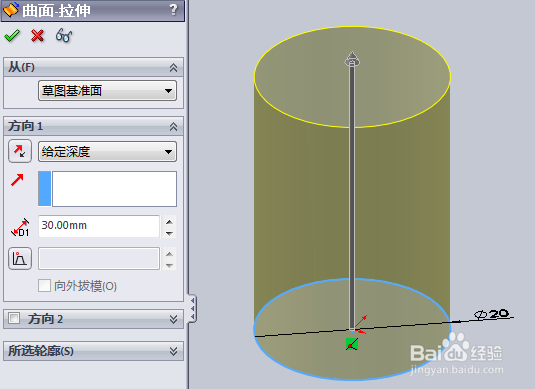This screenshot has width=535, height=389.
Task: Open help question mark in title bar
Action: point(174,10)
